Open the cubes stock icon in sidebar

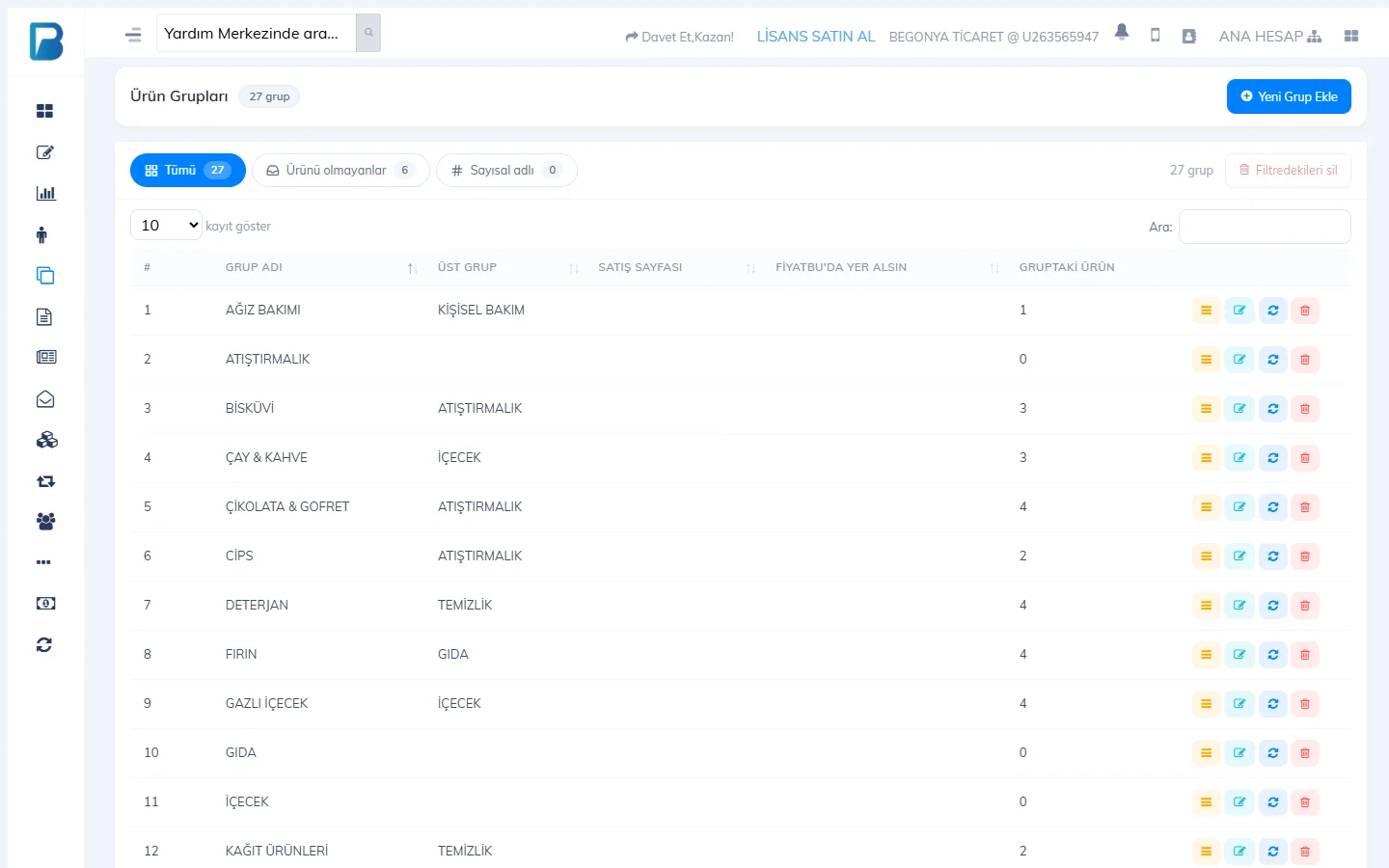point(46,440)
